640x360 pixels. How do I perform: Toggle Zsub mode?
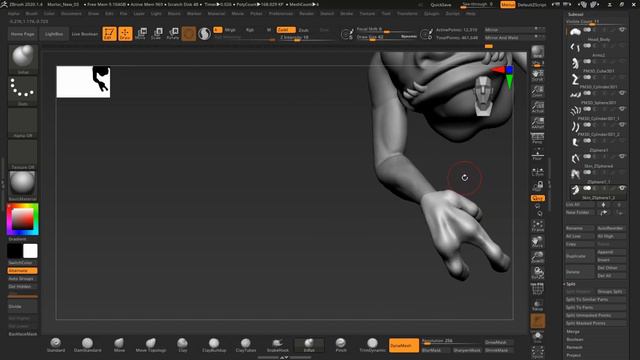point(304,30)
